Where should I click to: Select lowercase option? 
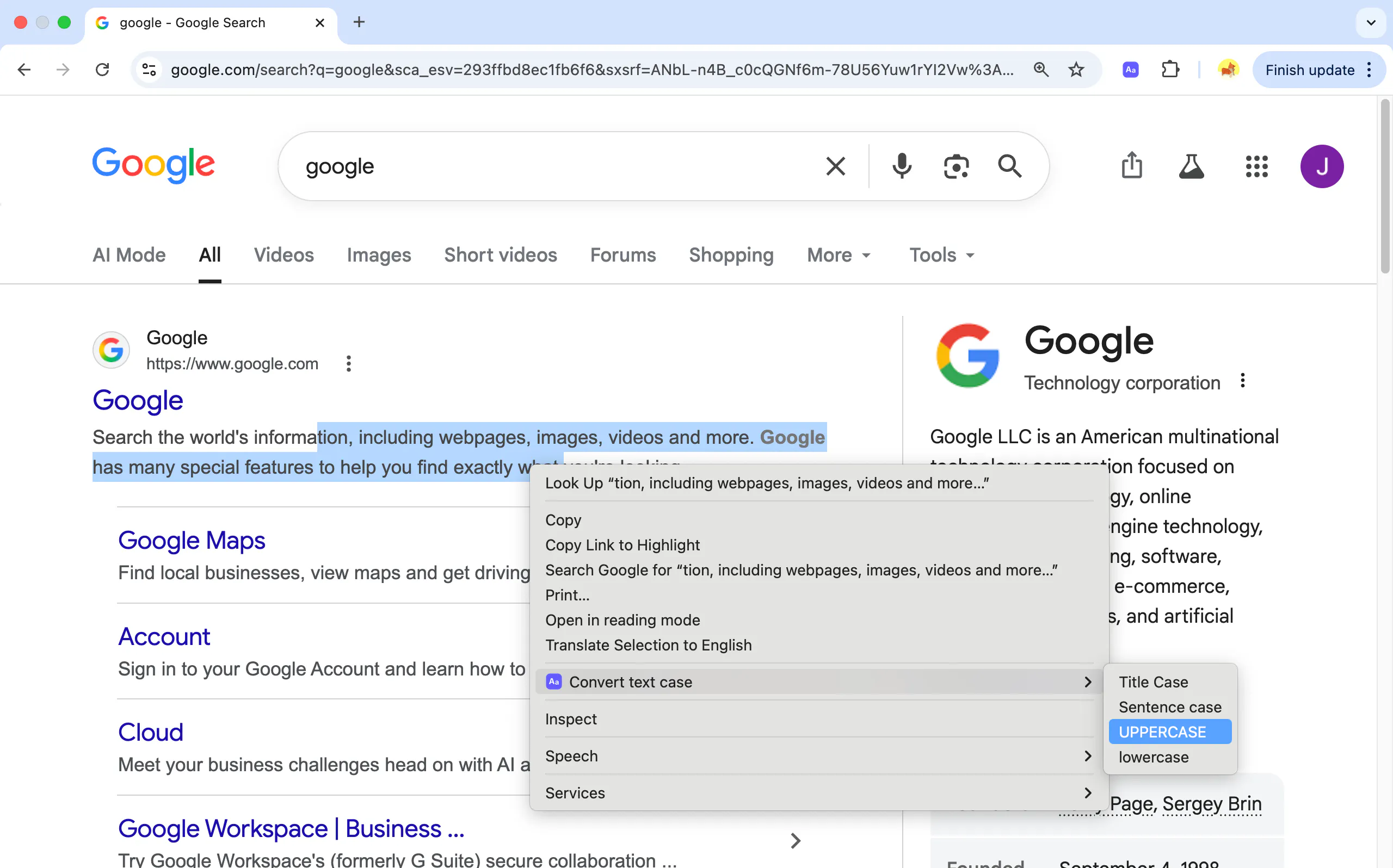tap(1170, 757)
